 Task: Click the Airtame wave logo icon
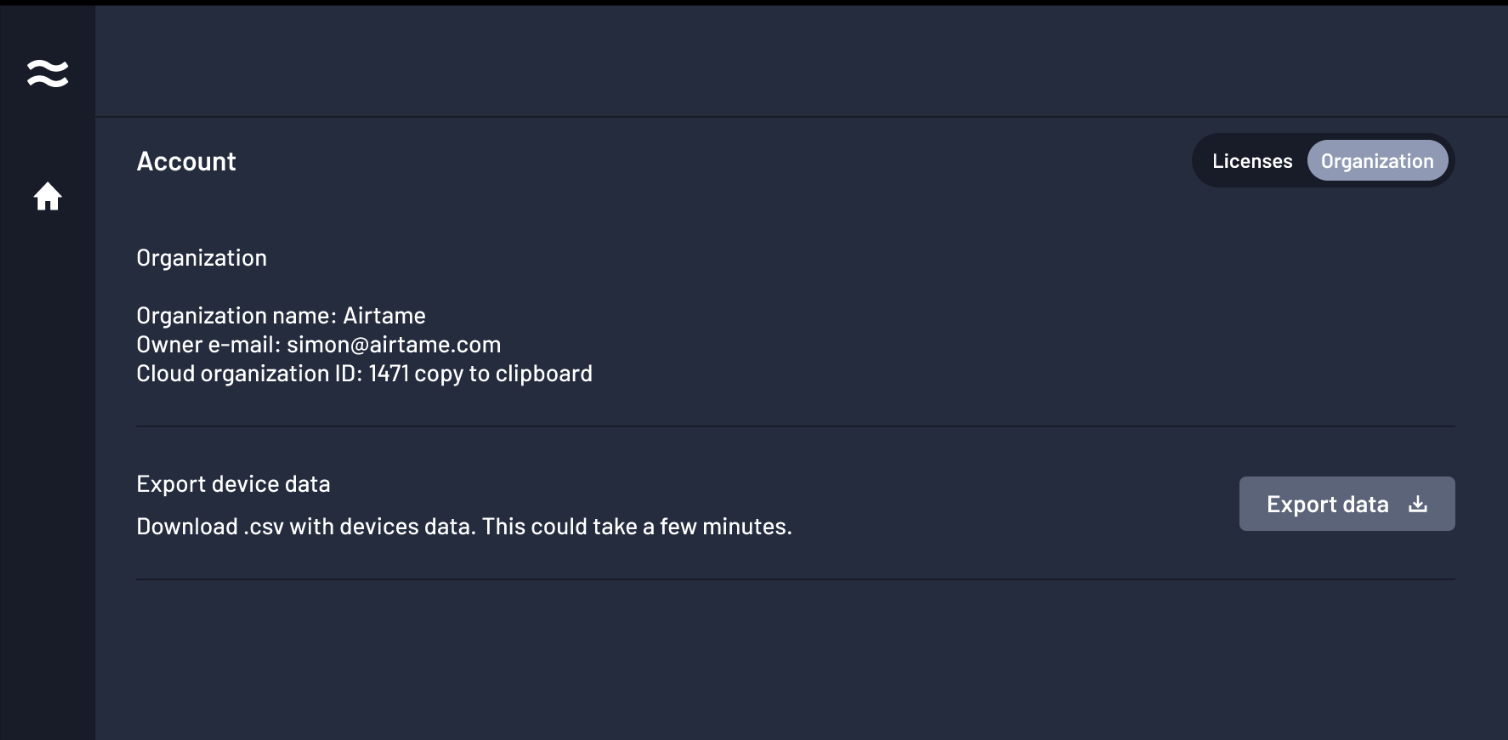47,73
